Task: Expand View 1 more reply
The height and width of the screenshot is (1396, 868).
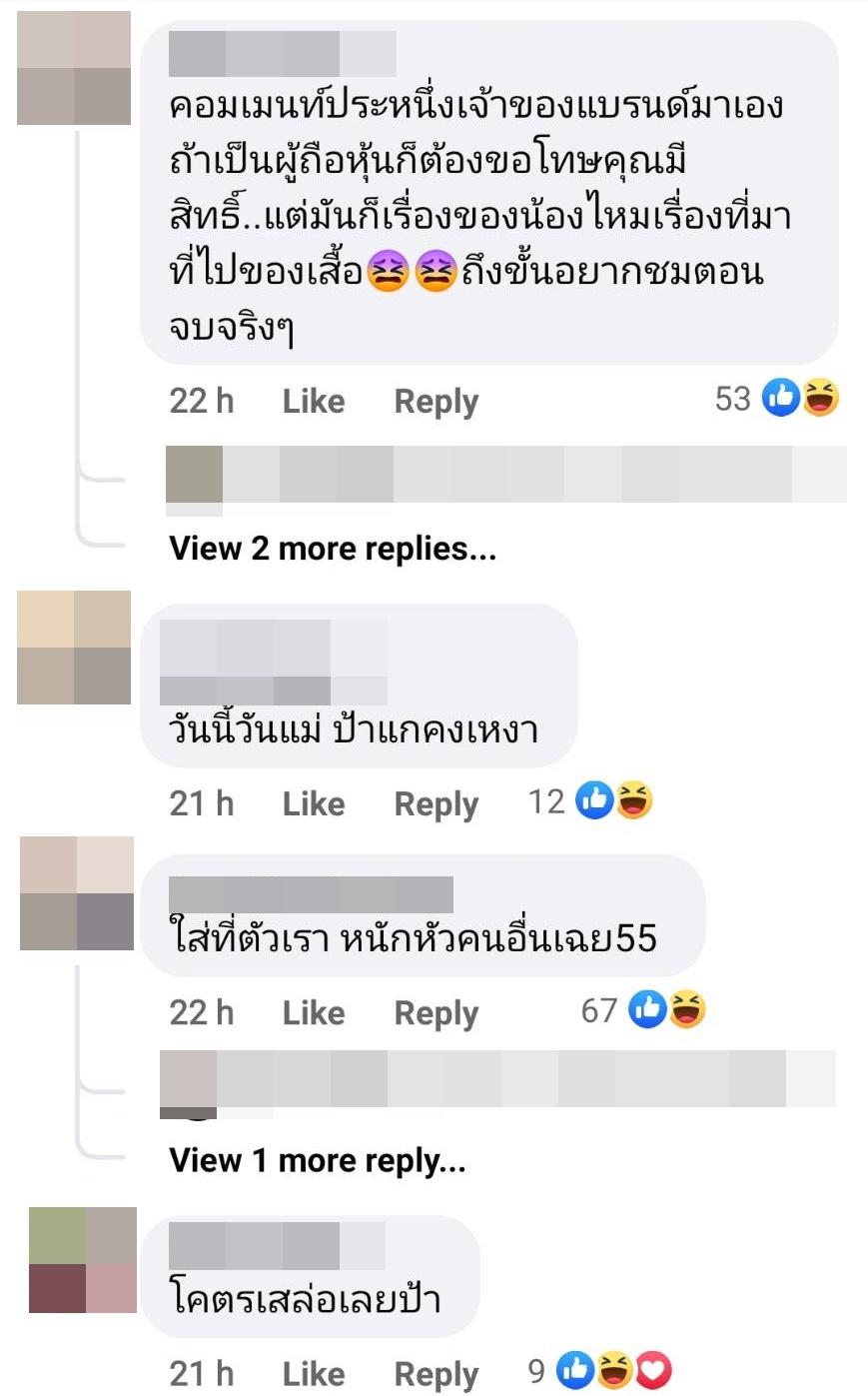Action: point(318,1160)
